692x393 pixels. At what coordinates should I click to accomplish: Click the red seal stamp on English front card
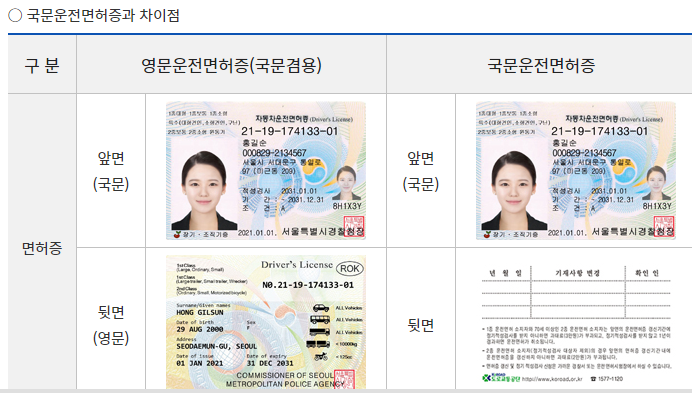[x=354, y=227]
